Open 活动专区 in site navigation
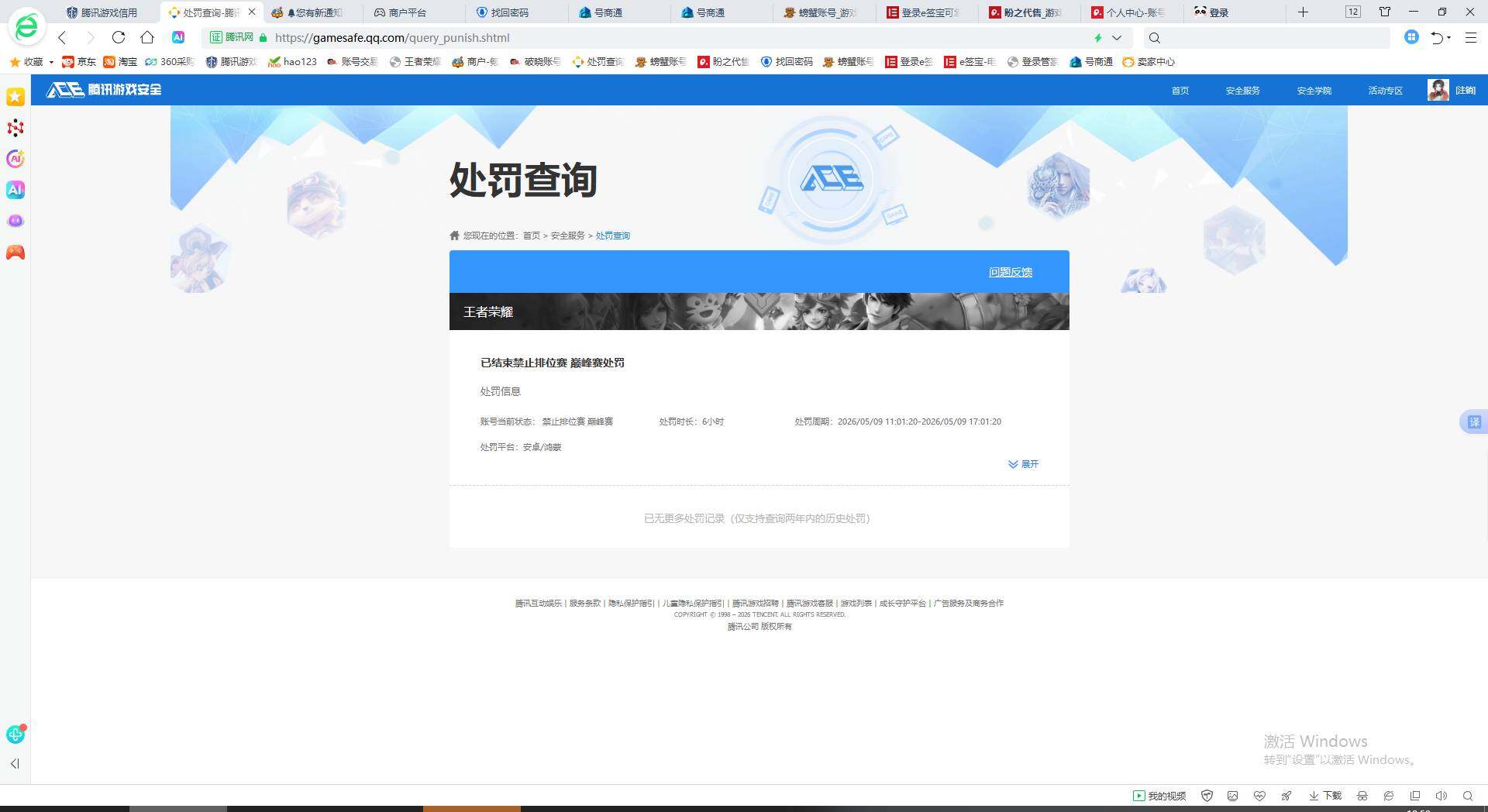The image size is (1488, 812). 1385,91
